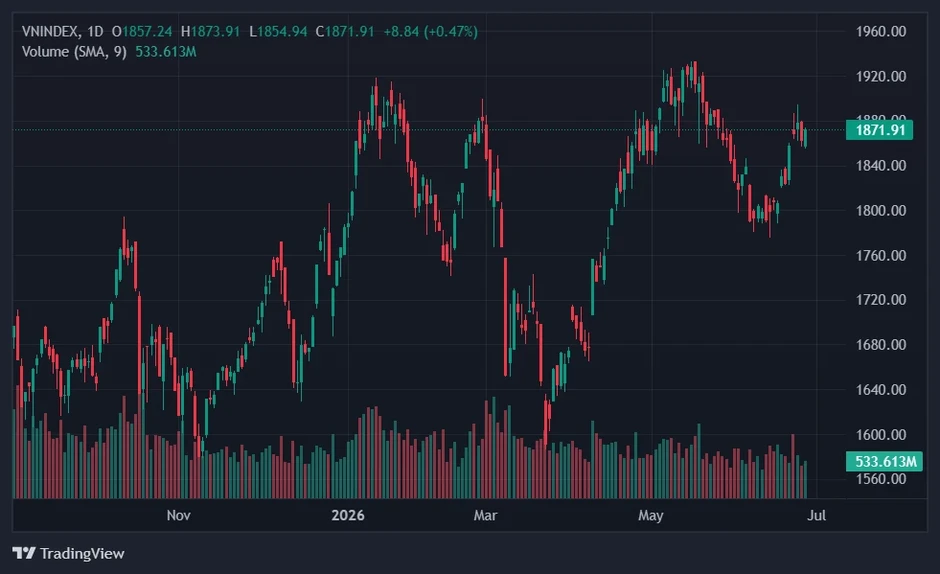Click the volume value 533.613M in legend

tap(165, 52)
